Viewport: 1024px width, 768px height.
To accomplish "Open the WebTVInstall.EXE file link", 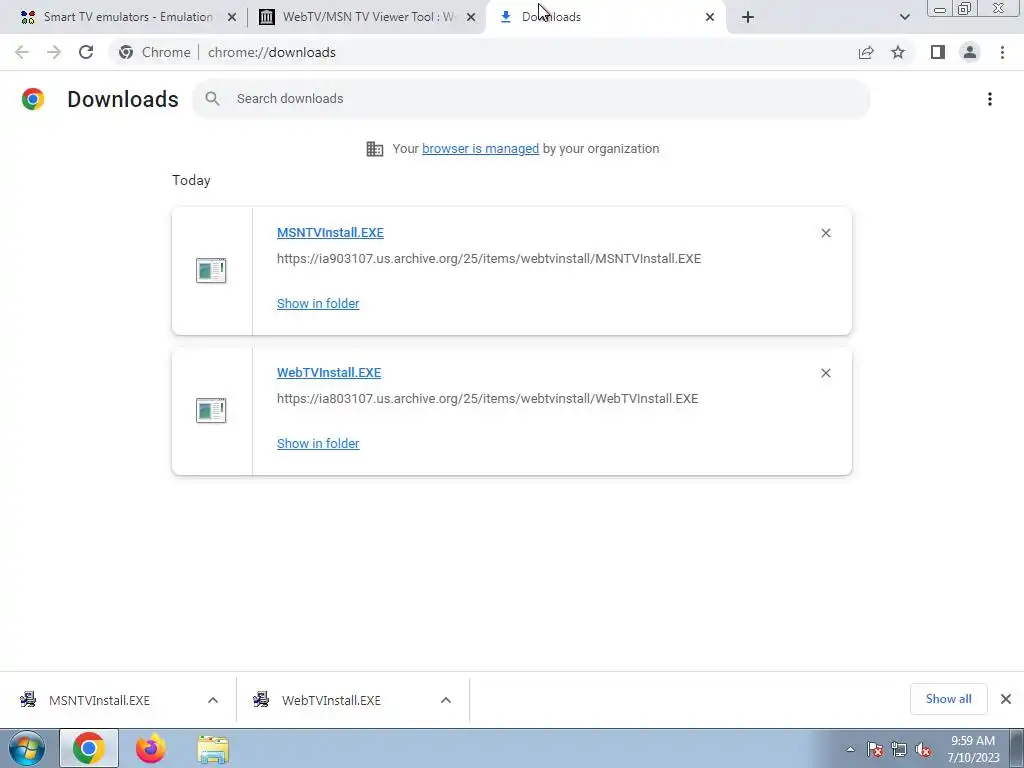I will click(328, 373).
